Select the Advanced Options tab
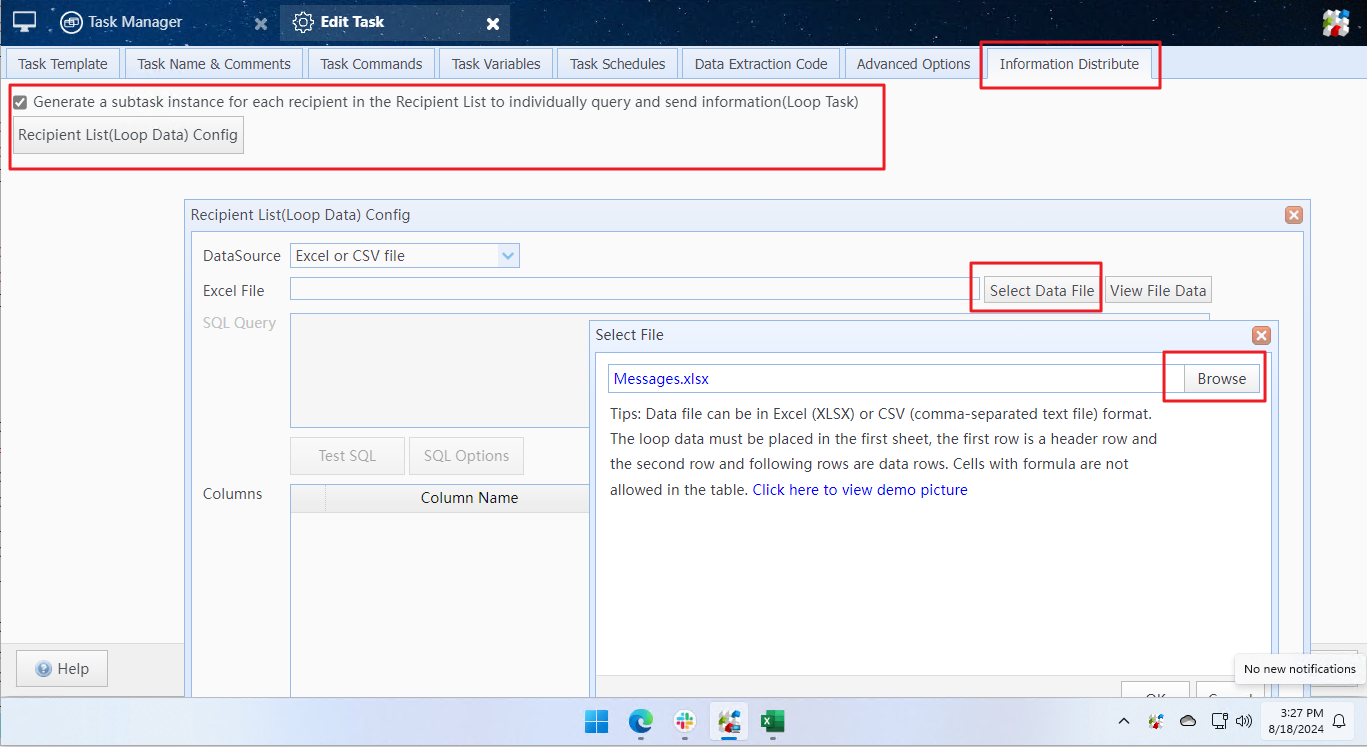 [x=913, y=64]
